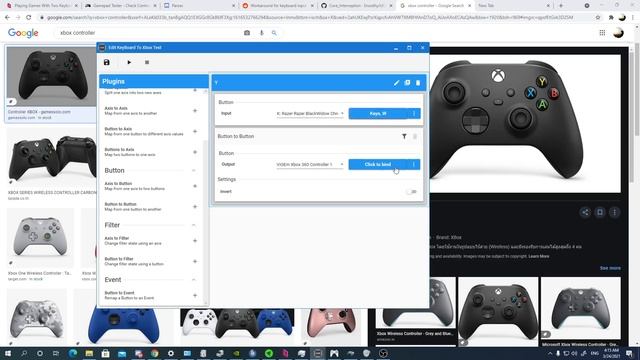Share the Xbox controller image
The width and height of the screenshot is (640, 360).
(x=585, y=212)
